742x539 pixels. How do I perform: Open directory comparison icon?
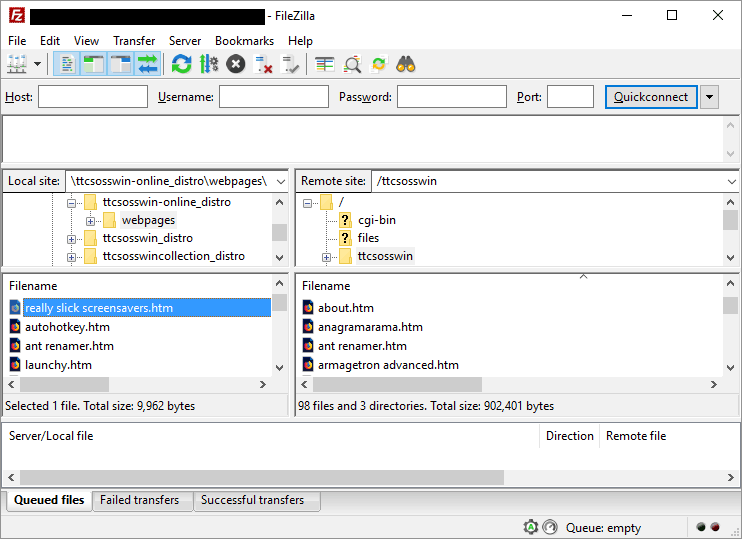pyautogui.click(x=324, y=65)
